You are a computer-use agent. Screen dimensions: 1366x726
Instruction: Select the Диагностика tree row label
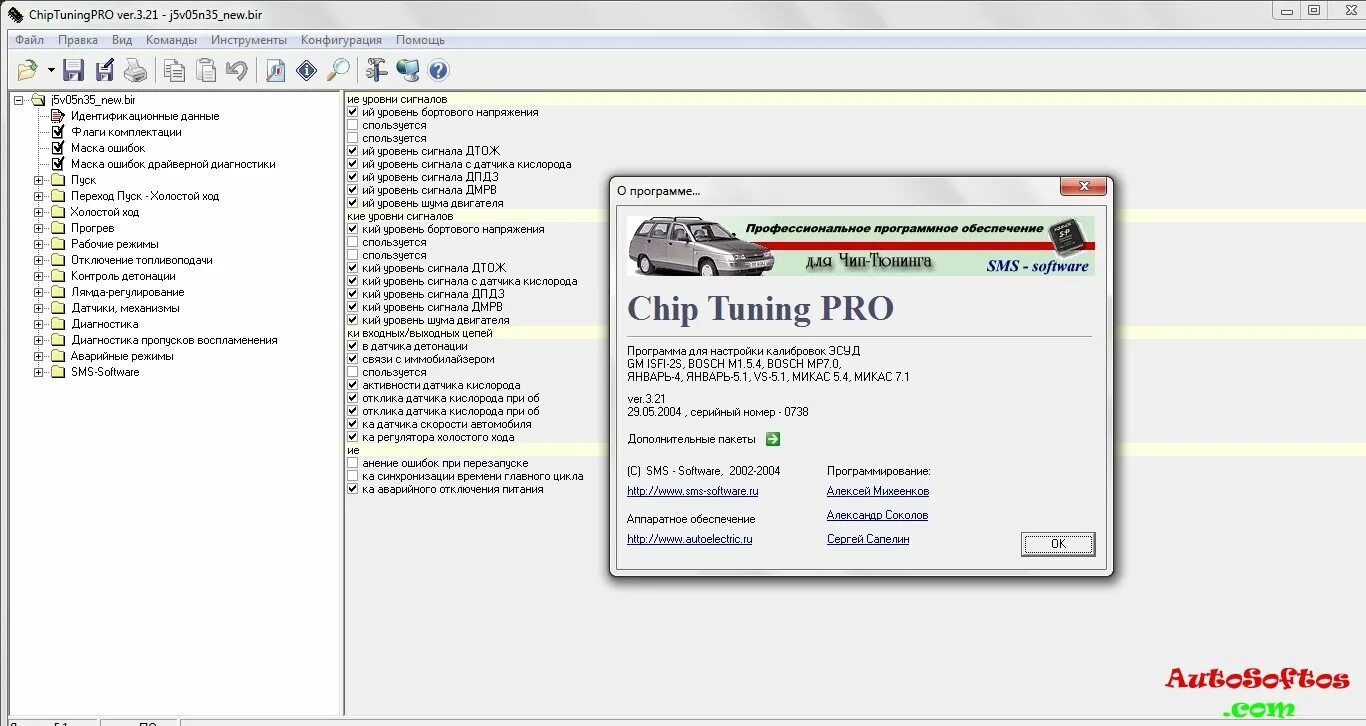point(105,324)
